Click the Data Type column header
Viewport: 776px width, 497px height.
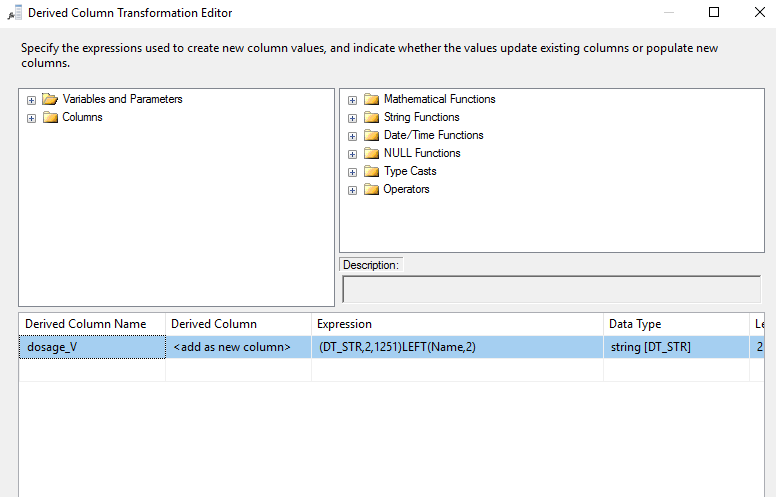[x=676, y=324]
